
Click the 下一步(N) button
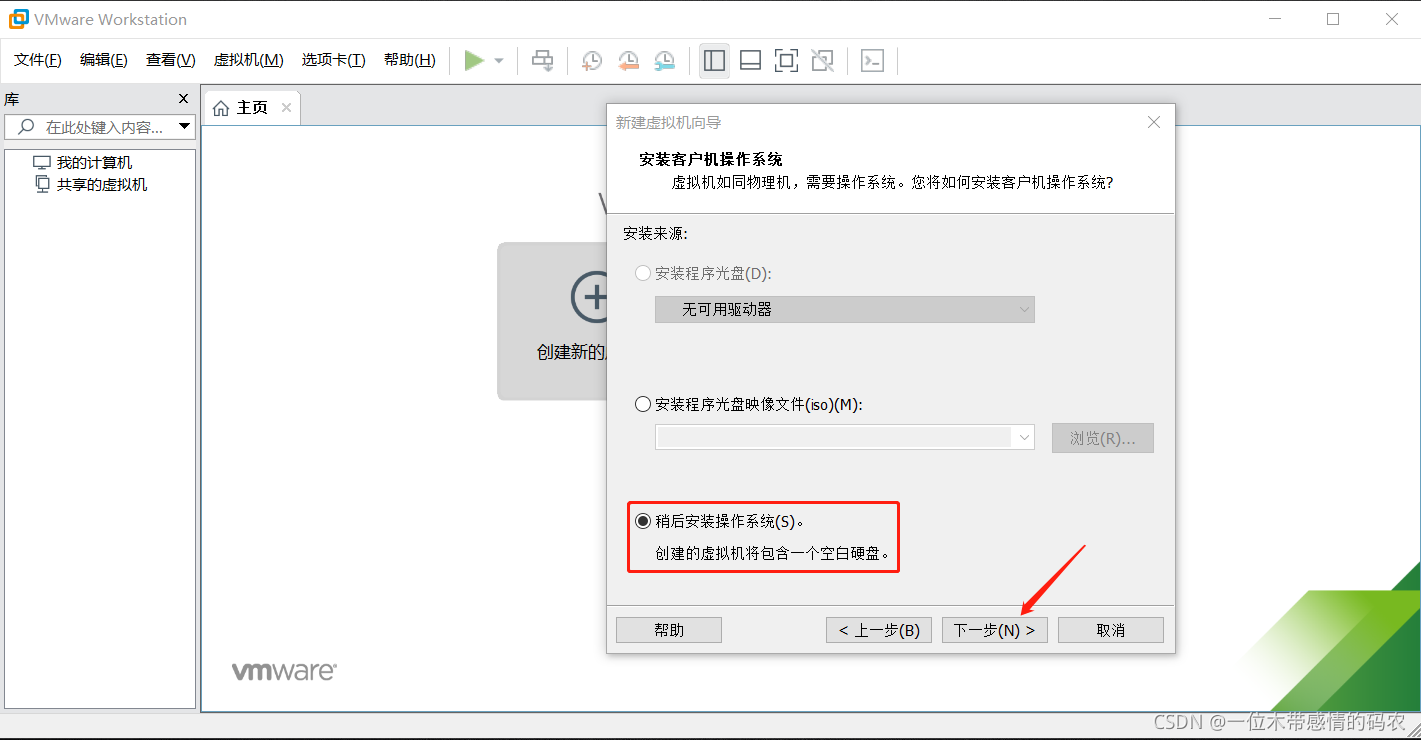tap(994, 630)
